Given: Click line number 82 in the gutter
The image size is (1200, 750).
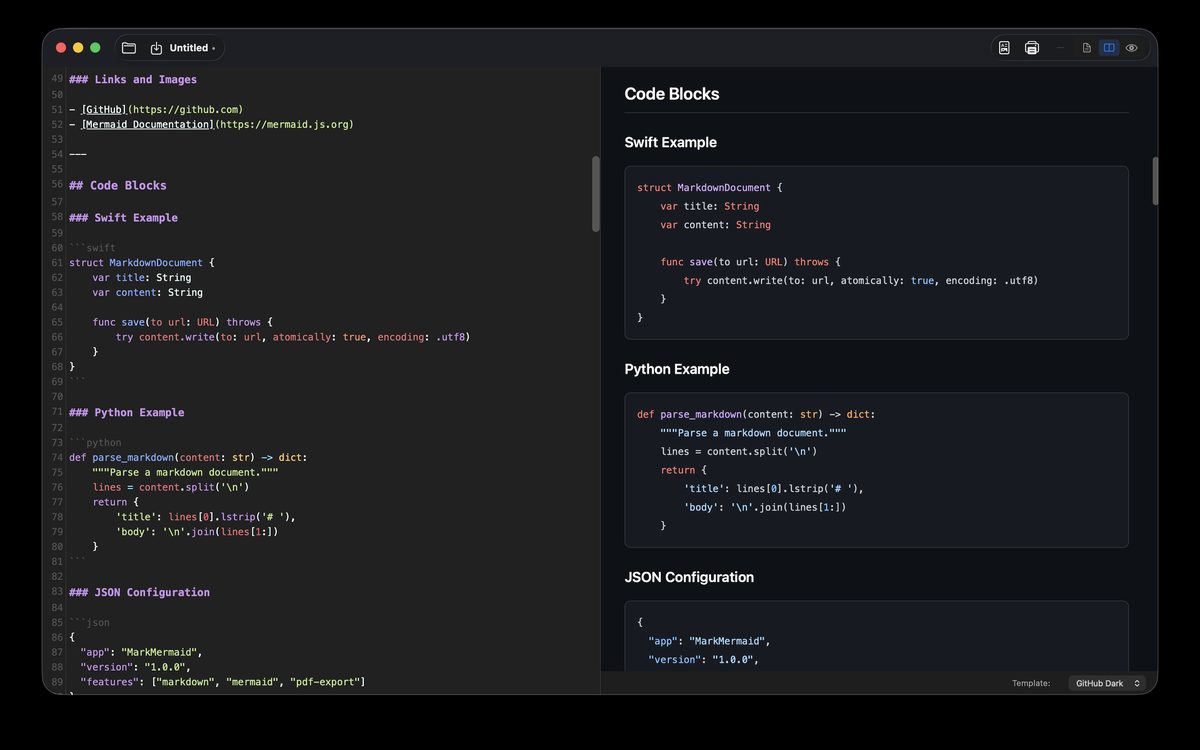Looking at the screenshot, I should (x=57, y=577).
